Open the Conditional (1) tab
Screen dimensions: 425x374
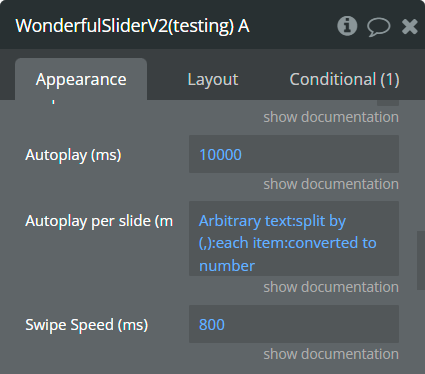pyautogui.click(x=344, y=79)
